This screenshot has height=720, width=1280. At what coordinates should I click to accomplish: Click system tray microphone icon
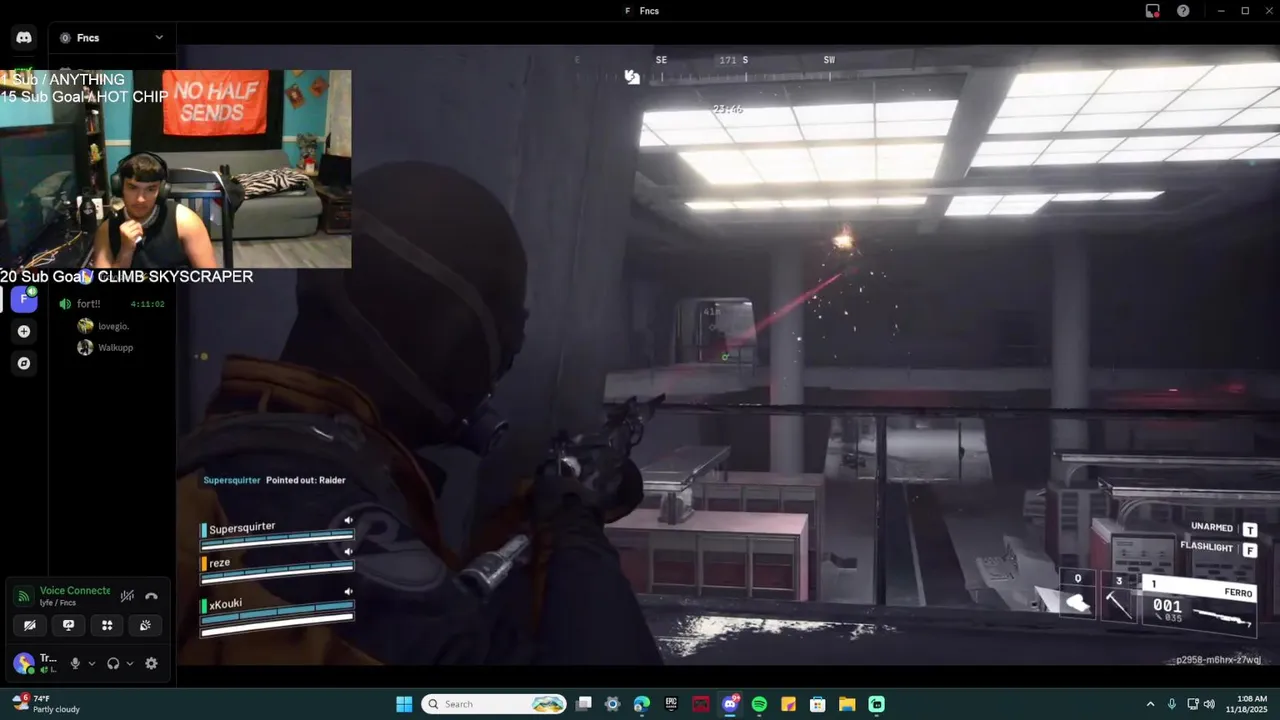[x=1171, y=704]
